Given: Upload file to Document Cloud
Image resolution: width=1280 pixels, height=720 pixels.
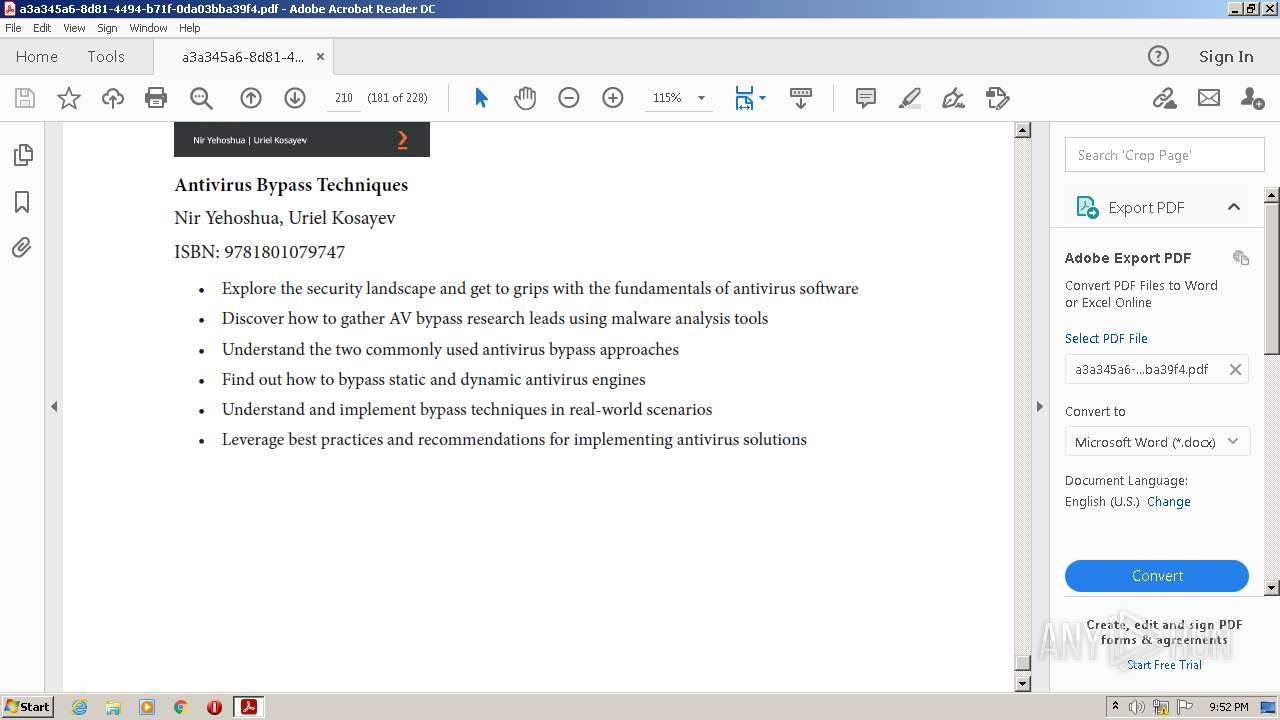Looking at the screenshot, I should 113,98.
